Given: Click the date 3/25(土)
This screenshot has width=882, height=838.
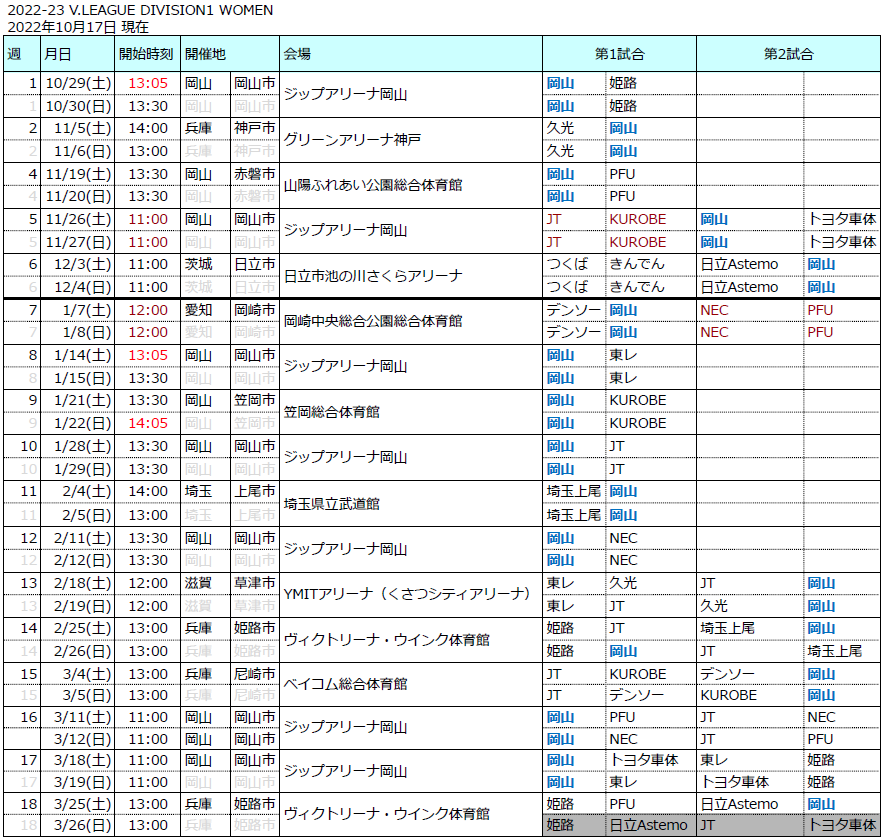Looking at the screenshot, I should click(x=83, y=804).
